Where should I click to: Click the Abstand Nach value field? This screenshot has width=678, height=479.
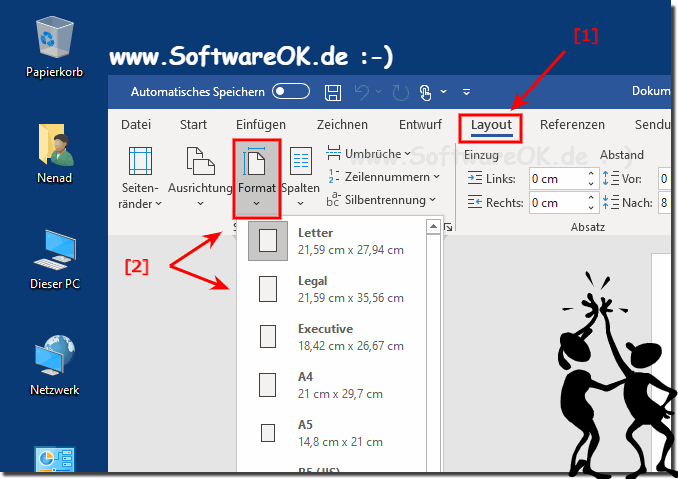(665, 203)
